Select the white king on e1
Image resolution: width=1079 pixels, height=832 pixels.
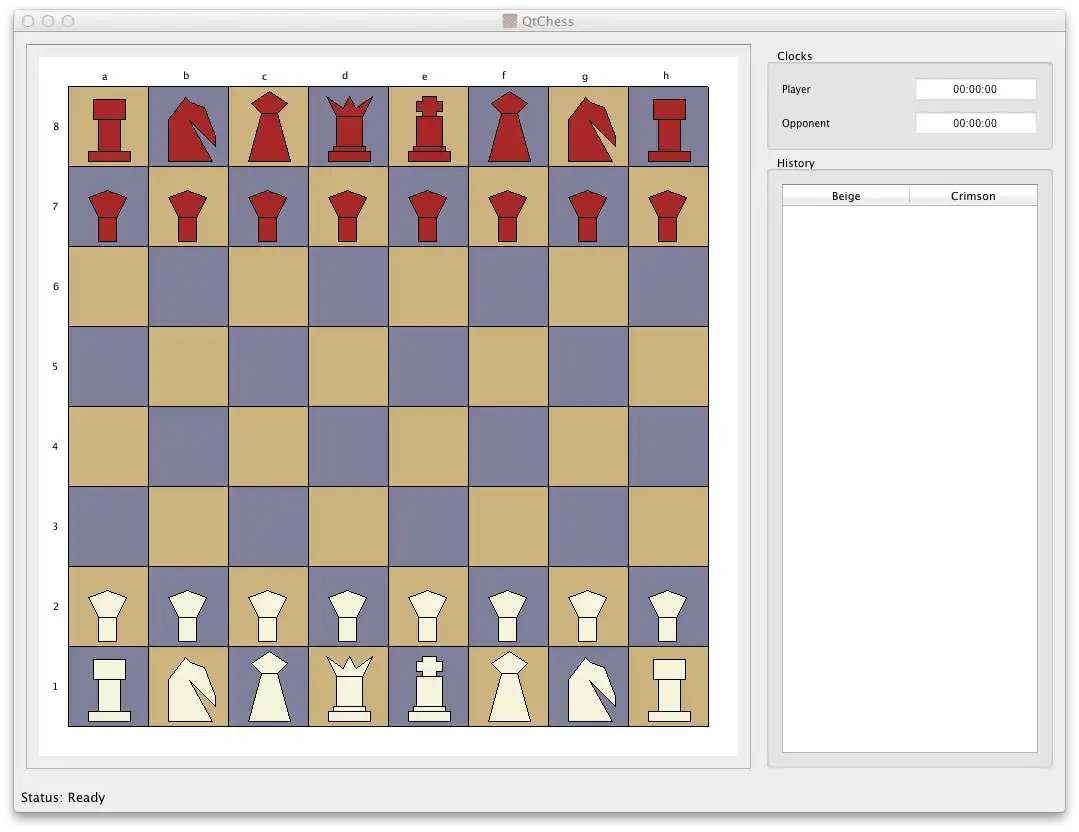pyautogui.click(x=428, y=688)
